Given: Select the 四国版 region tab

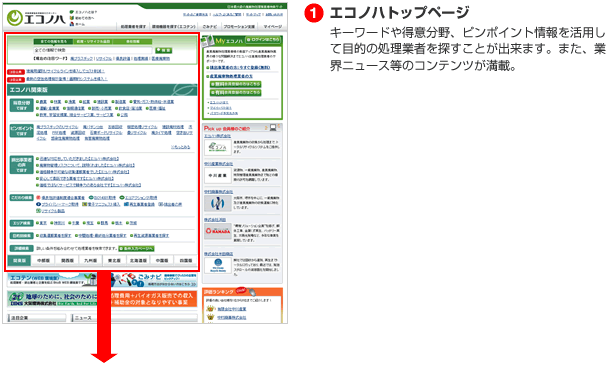Looking at the screenshot, I should coord(186,260).
